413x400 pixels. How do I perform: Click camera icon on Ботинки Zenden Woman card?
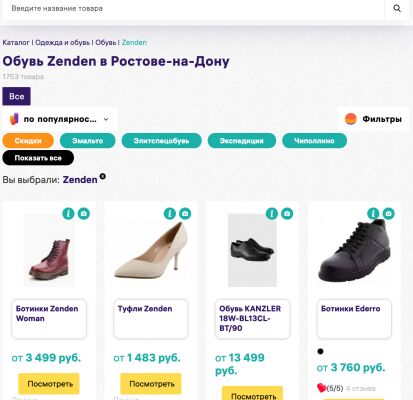click(84, 213)
